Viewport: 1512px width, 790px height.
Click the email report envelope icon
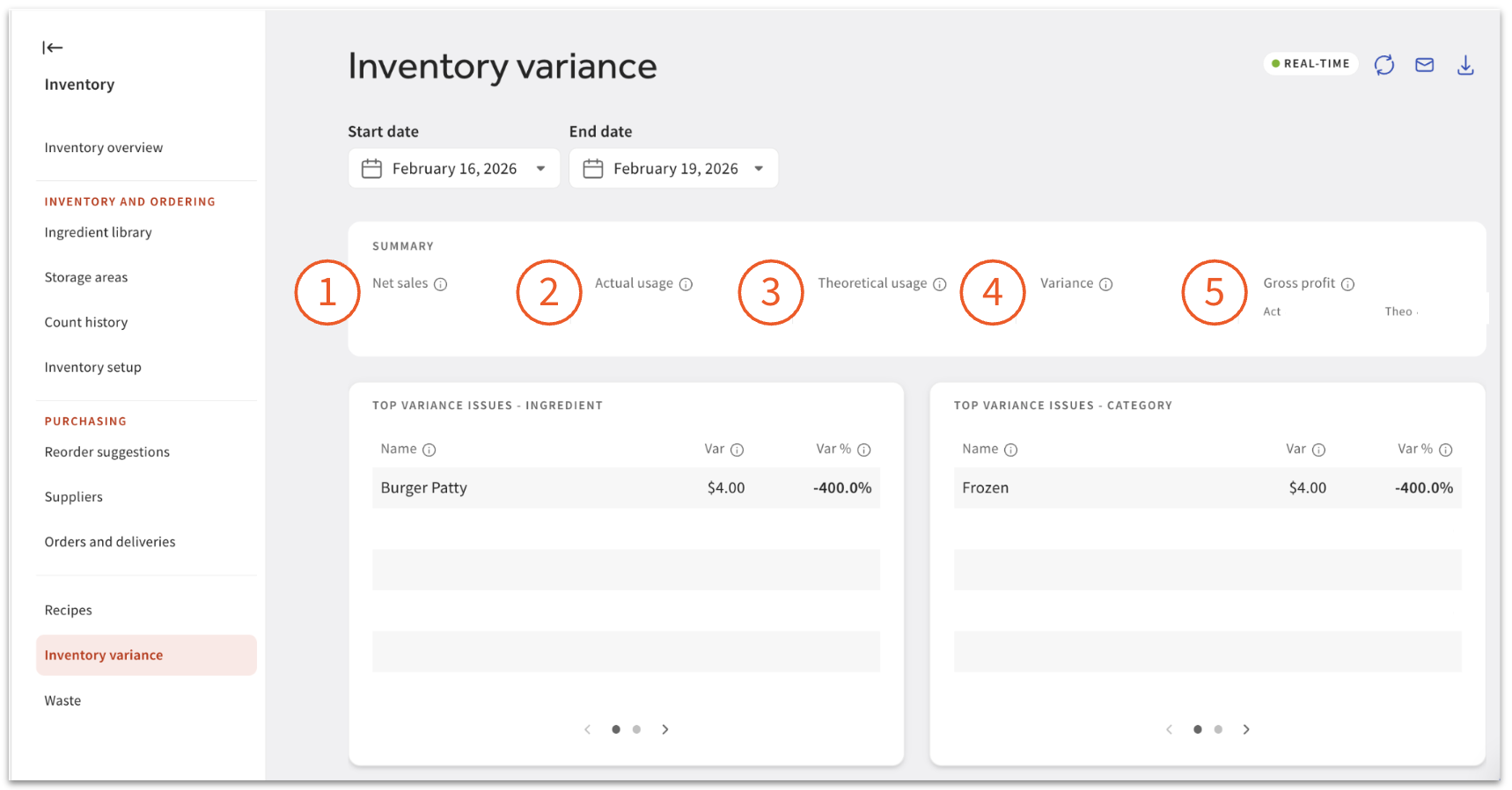pyautogui.click(x=1424, y=64)
